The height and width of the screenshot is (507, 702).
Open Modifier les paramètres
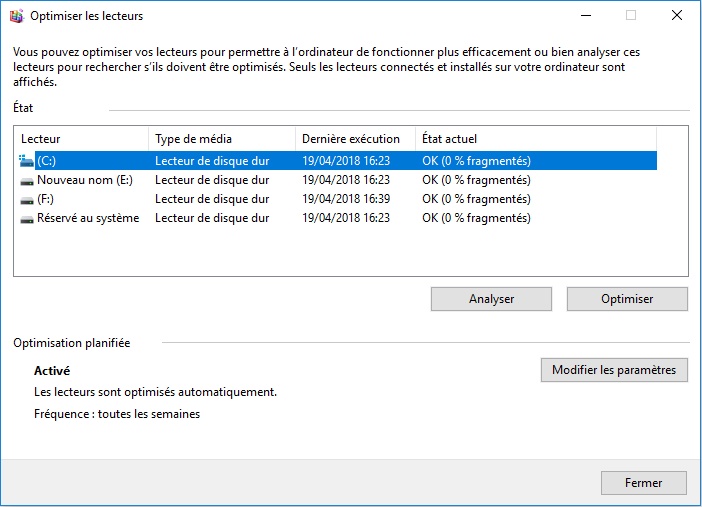(x=614, y=370)
